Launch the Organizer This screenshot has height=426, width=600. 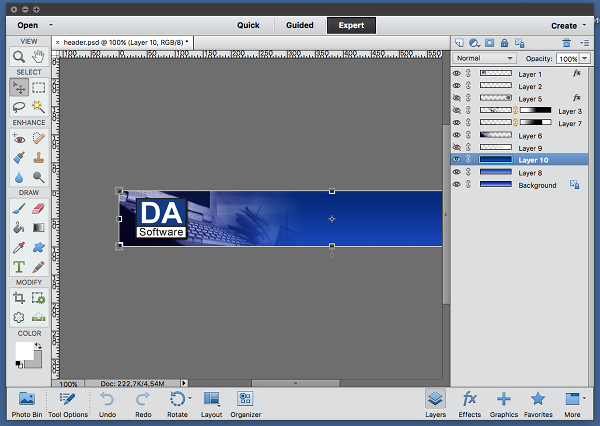[246, 404]
